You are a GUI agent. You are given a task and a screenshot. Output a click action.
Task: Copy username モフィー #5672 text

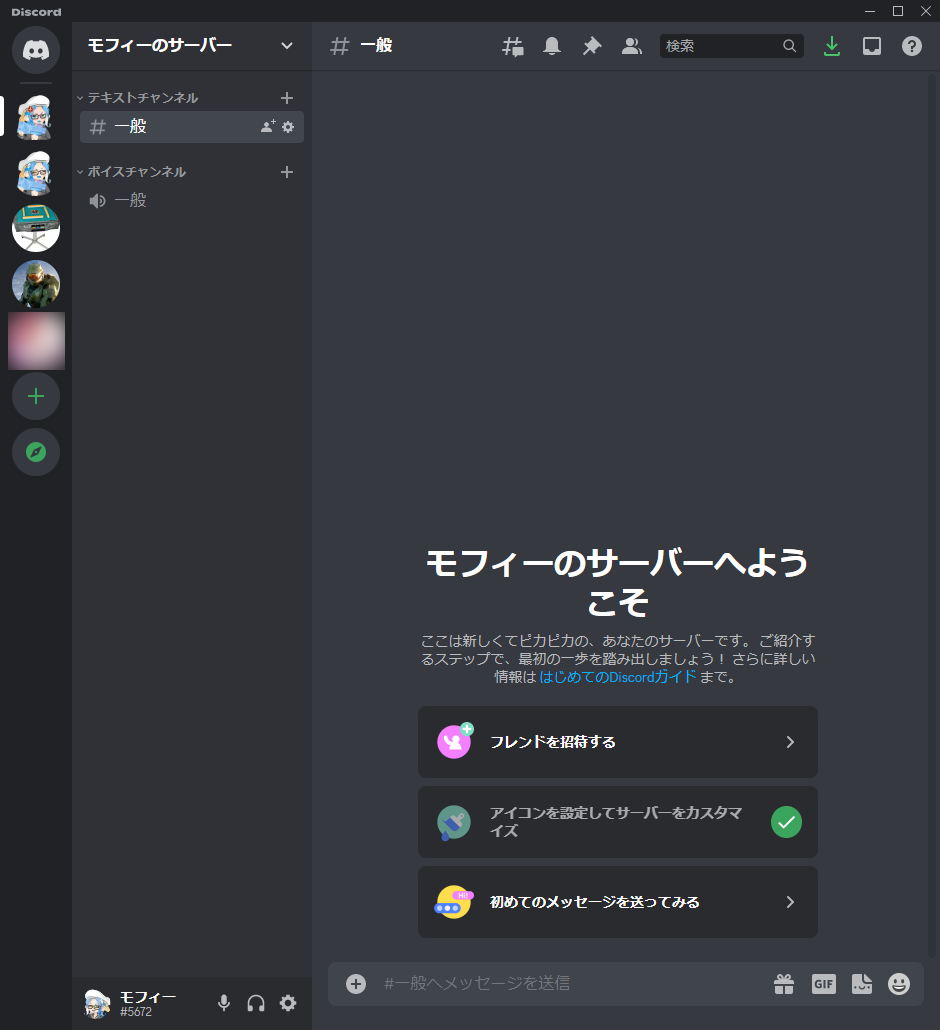[x=148, y=1004]
